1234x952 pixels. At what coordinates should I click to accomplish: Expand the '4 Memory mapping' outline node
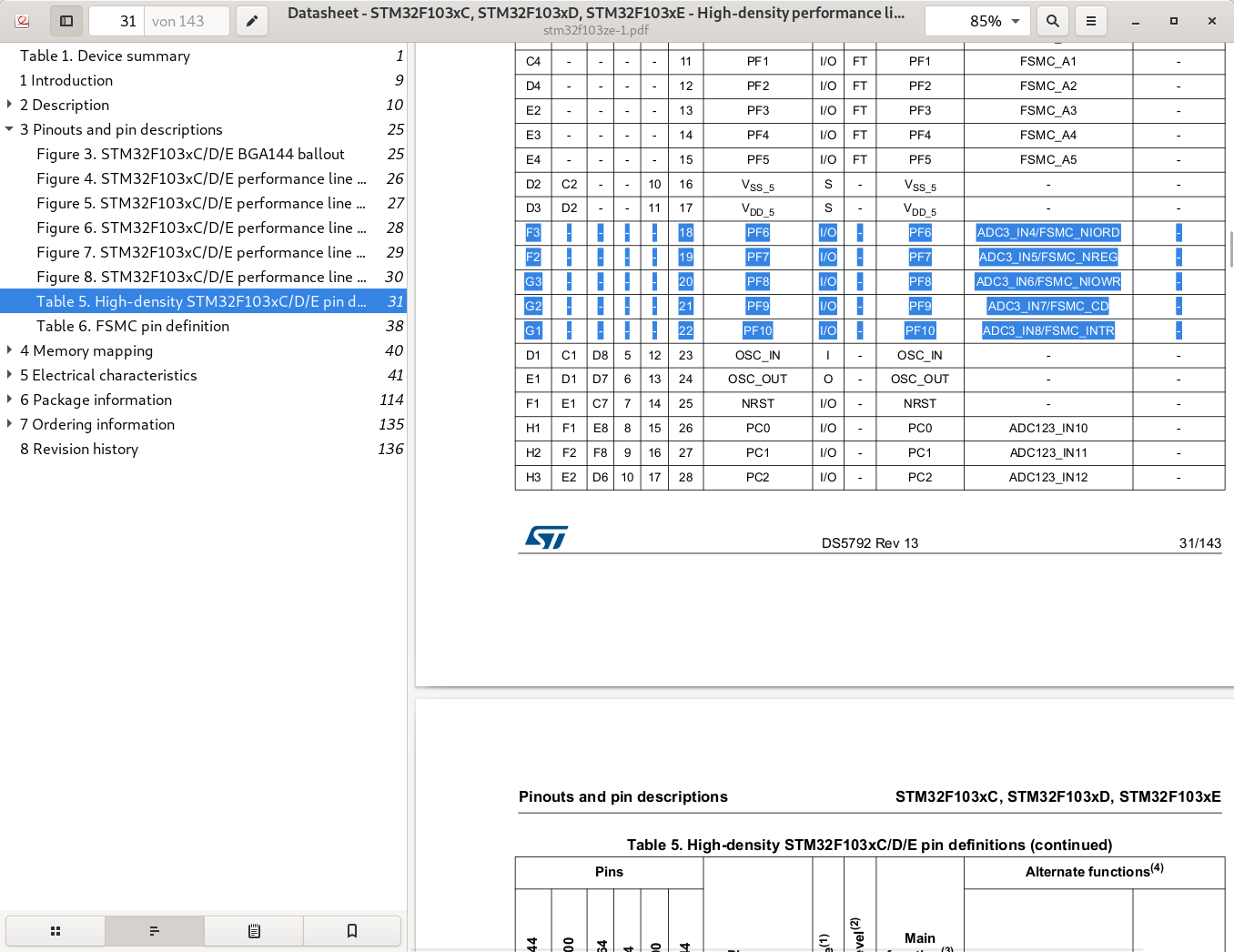coord(9,350)
